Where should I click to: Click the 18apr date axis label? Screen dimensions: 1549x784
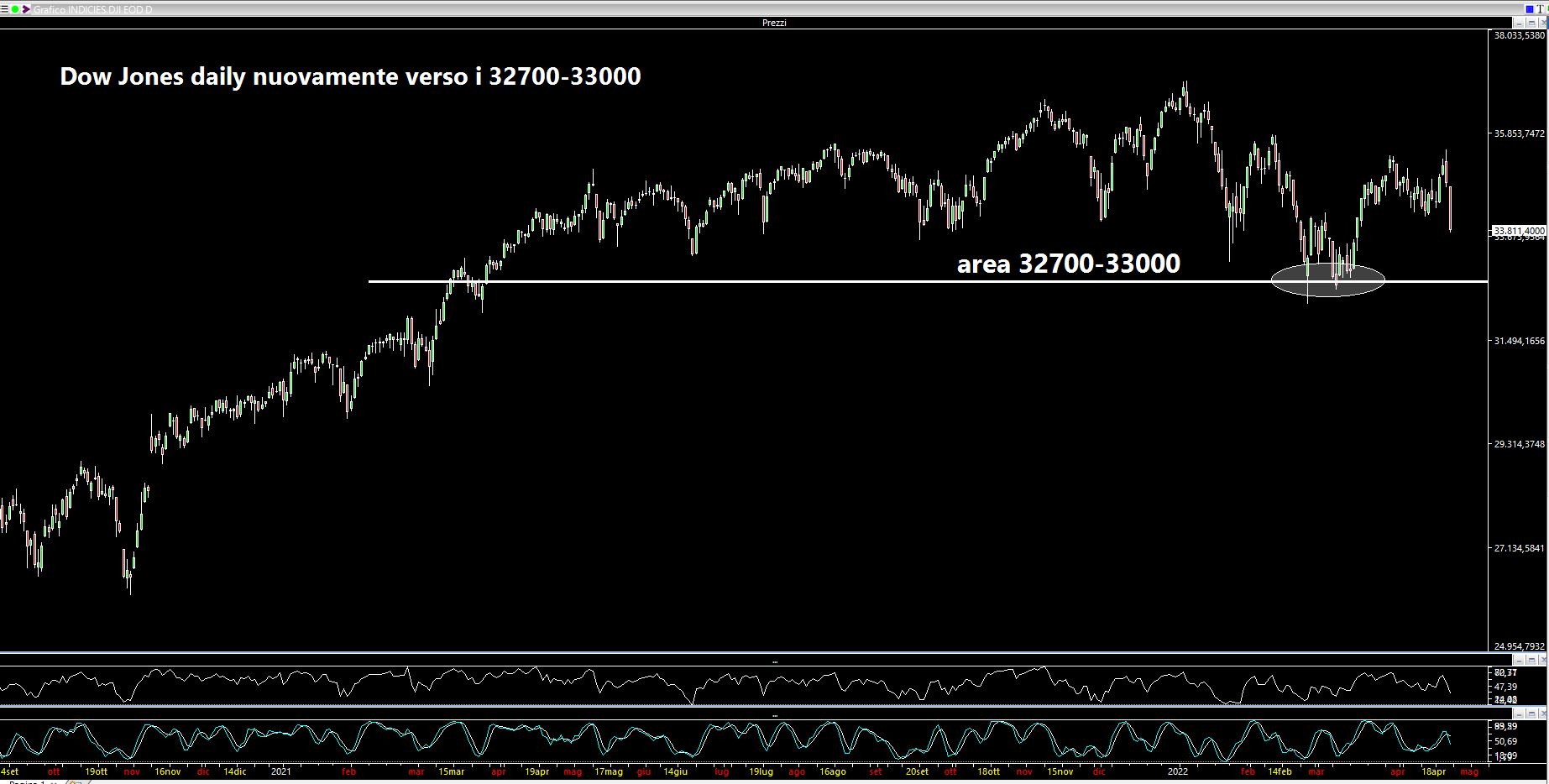(x=1434, y=771)
